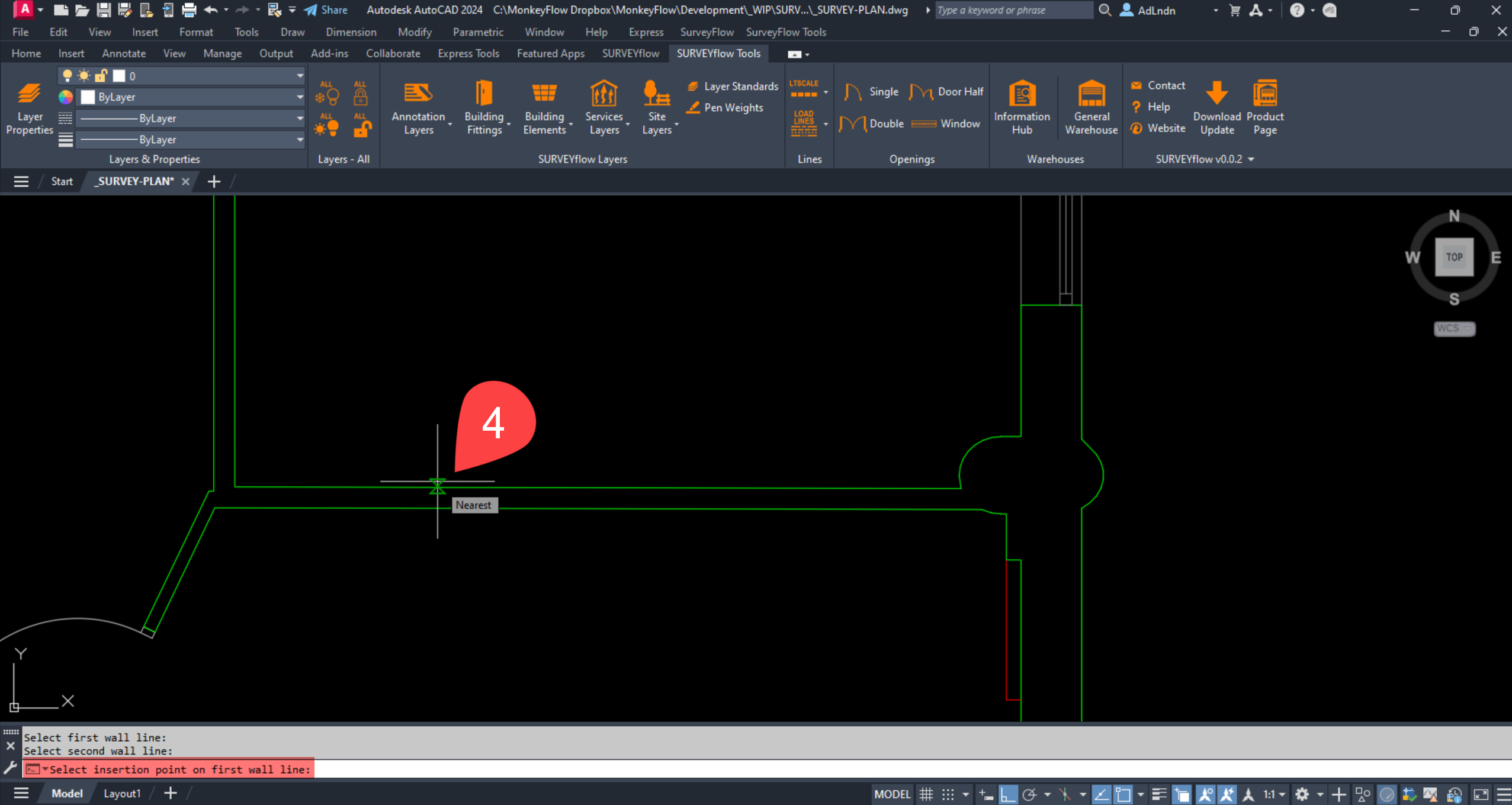
Task: Open the layer color swatch selector
Action: coord(65,97)
